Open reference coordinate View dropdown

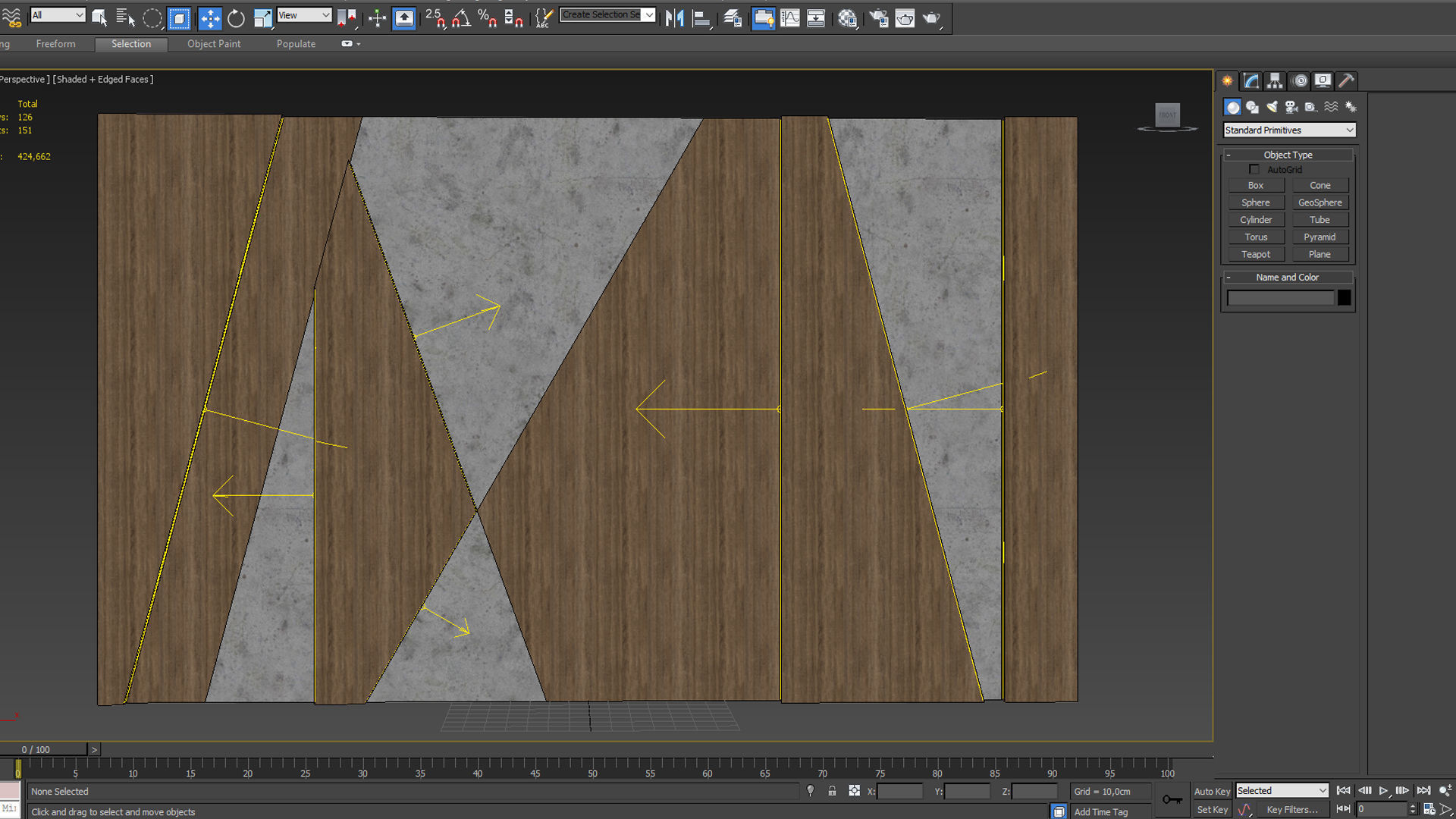(x=303, y=15)
